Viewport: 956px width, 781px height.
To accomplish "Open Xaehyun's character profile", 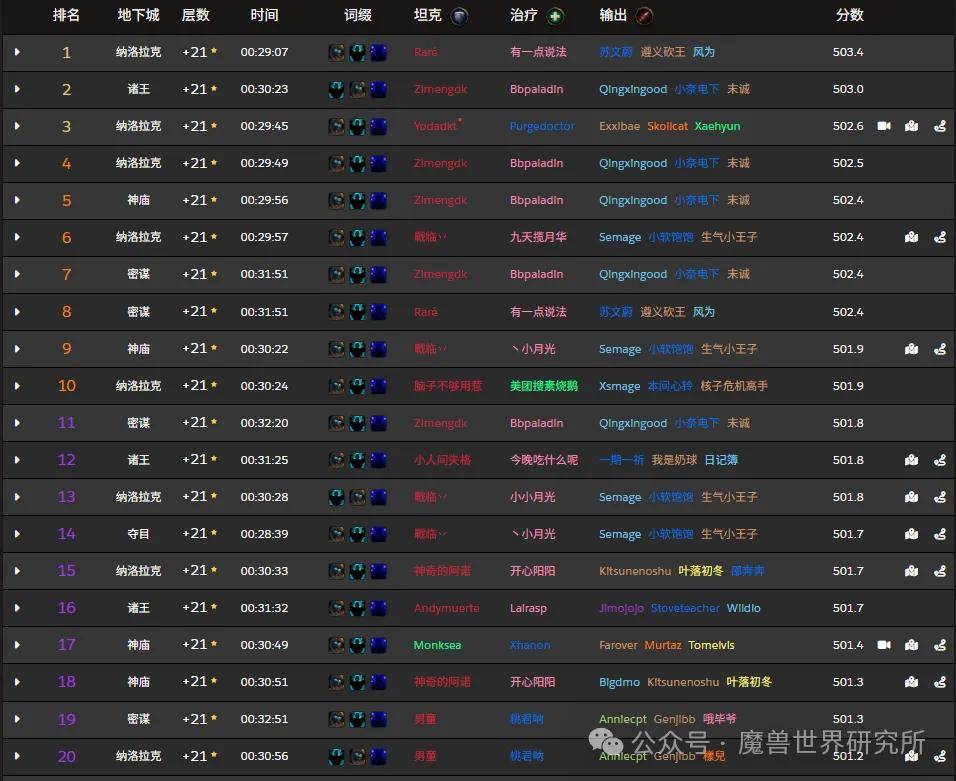I will 718,126.
